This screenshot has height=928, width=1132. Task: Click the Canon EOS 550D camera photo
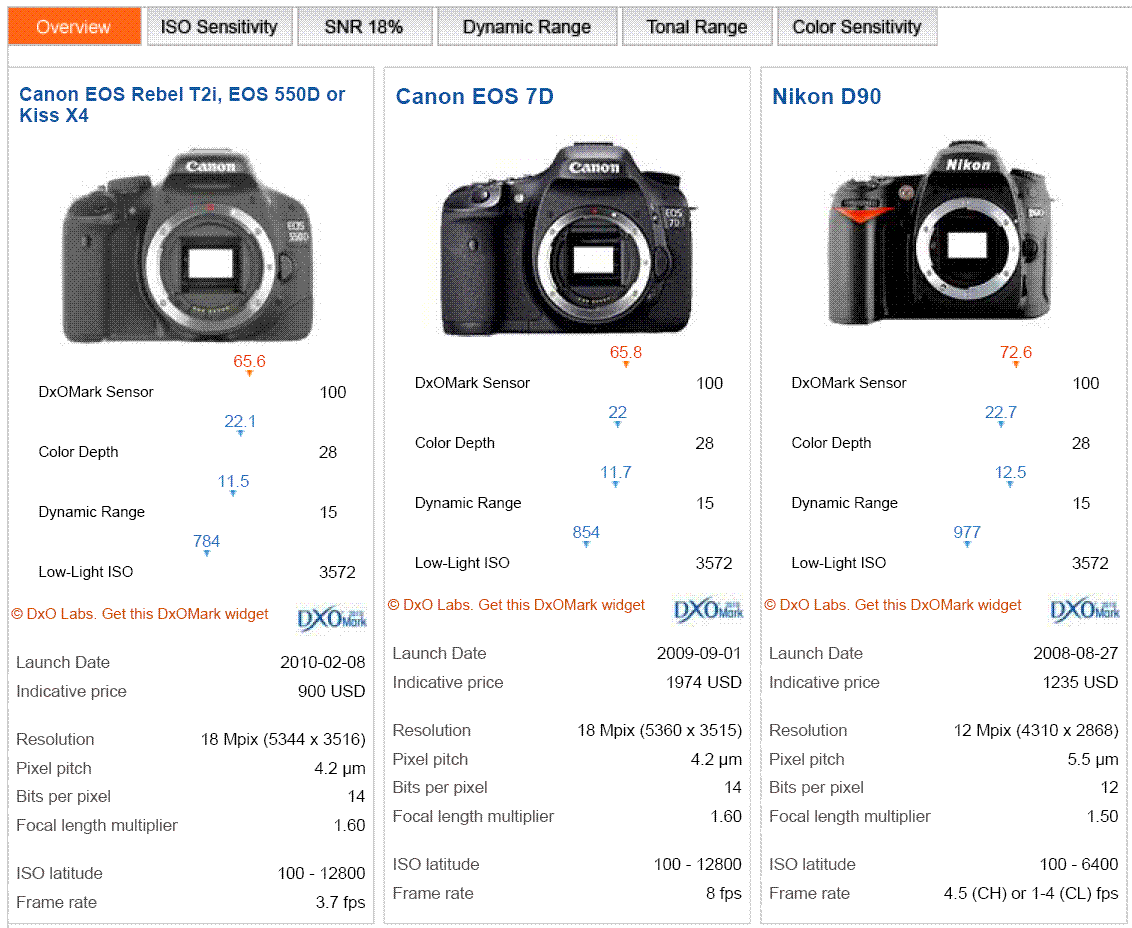click(x=188, y=246)
